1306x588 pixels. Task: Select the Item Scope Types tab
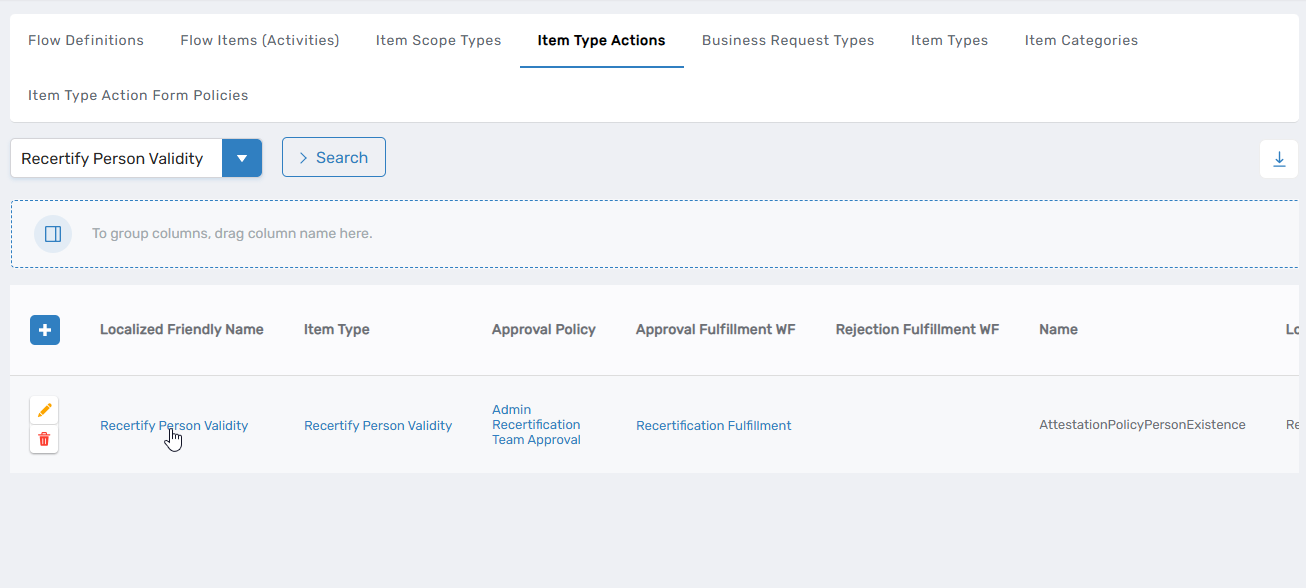[438, 41]
